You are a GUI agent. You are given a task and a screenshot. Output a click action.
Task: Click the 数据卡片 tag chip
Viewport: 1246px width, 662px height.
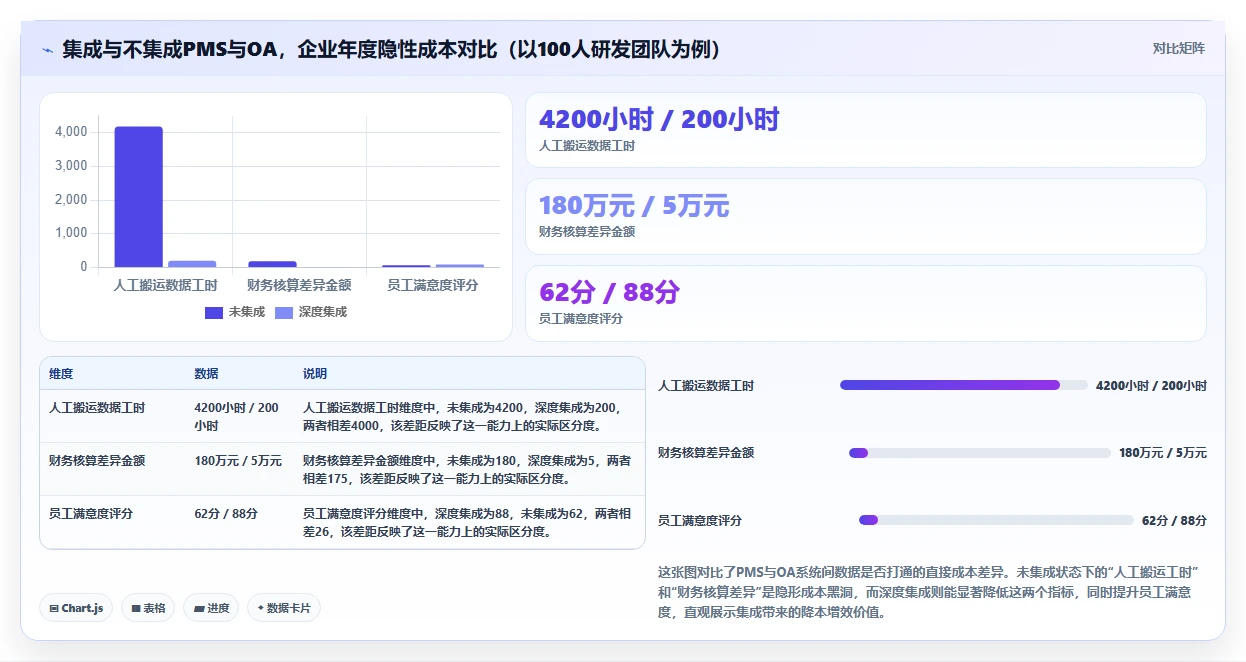[284, 608]
